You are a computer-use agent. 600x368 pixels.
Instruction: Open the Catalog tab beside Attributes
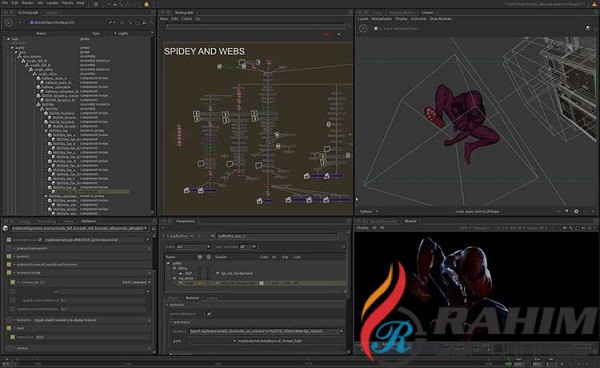pyautogui.click(x=24, y=221)
